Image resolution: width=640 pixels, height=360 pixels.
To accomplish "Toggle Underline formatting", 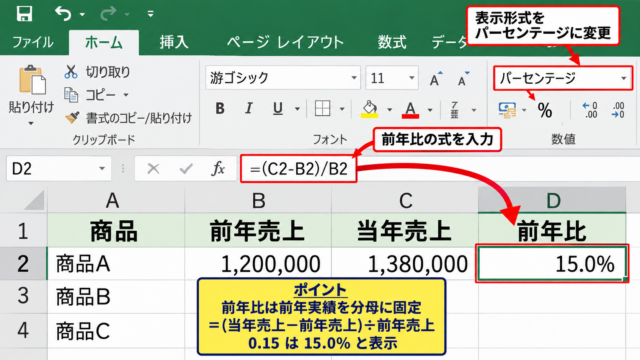I will 278,109.
